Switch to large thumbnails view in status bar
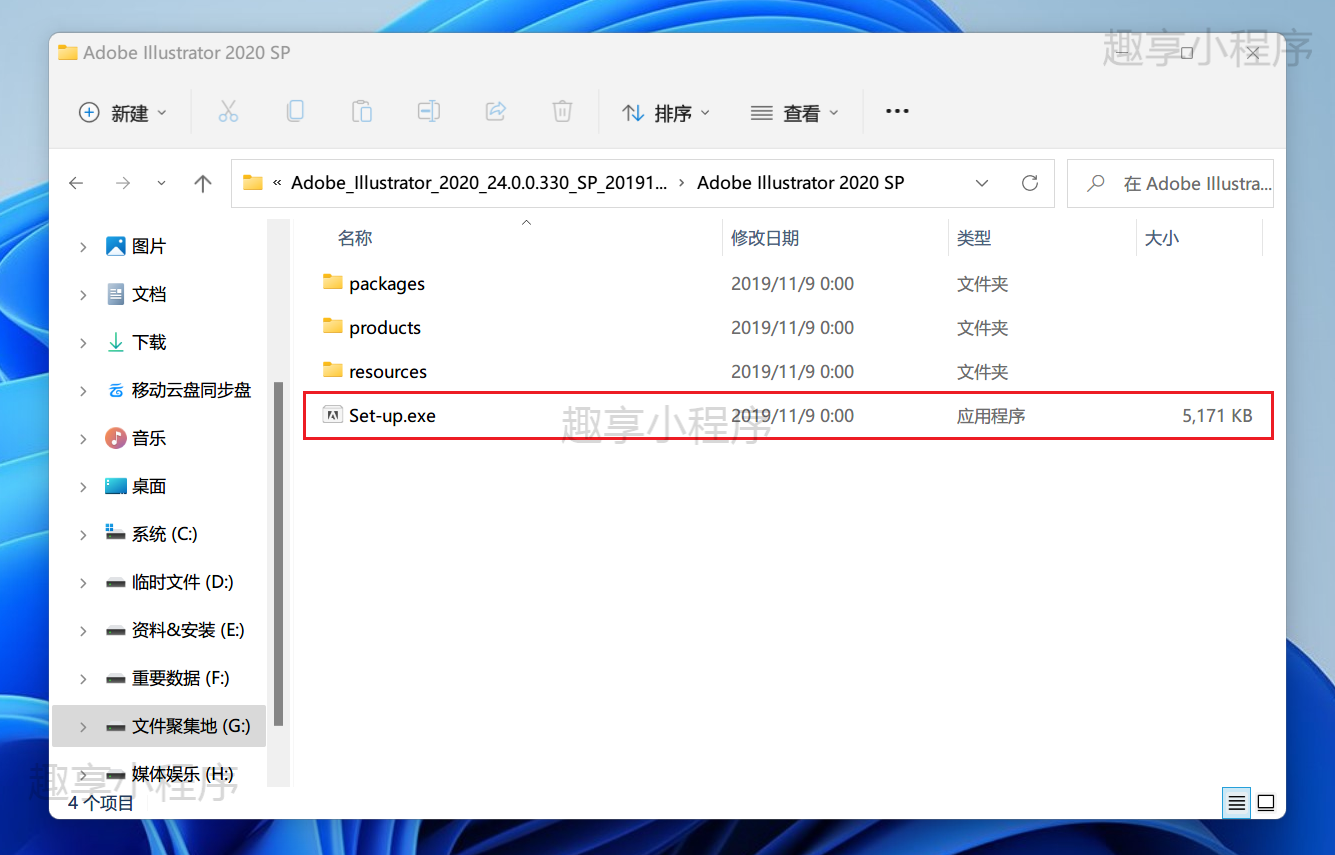 coord(1265,802)
